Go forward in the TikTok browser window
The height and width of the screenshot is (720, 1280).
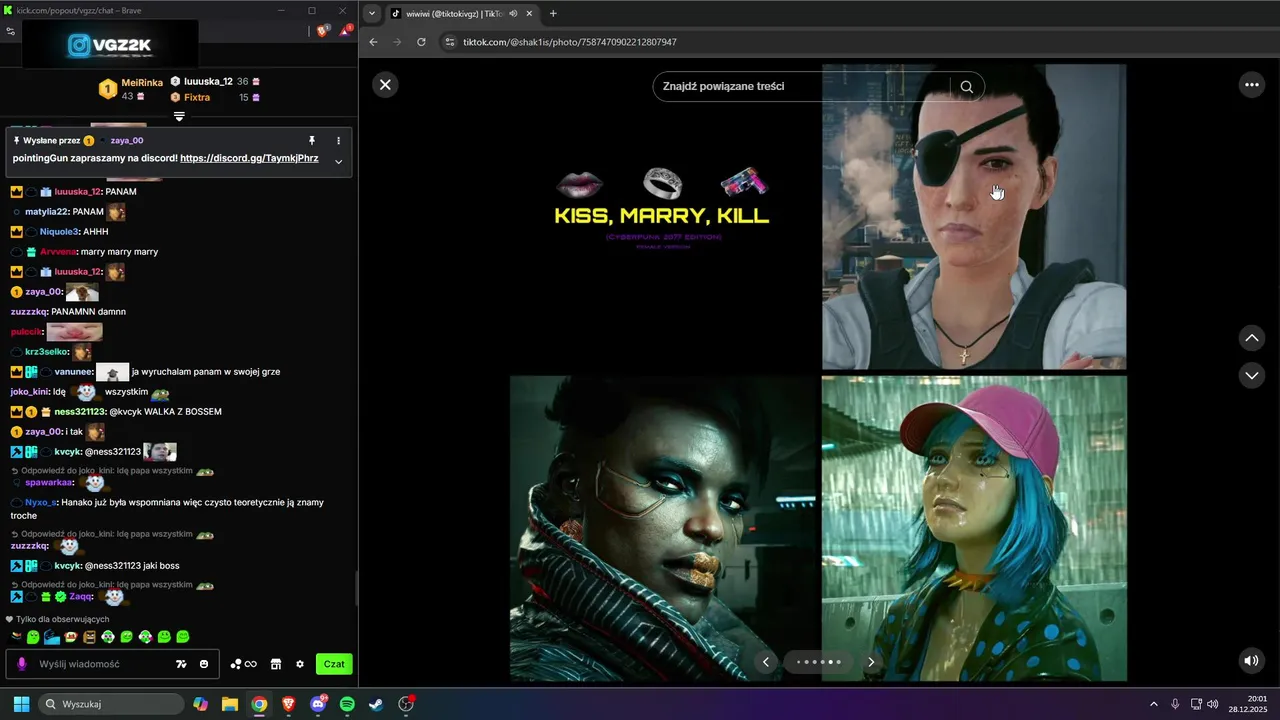point(397,42)
